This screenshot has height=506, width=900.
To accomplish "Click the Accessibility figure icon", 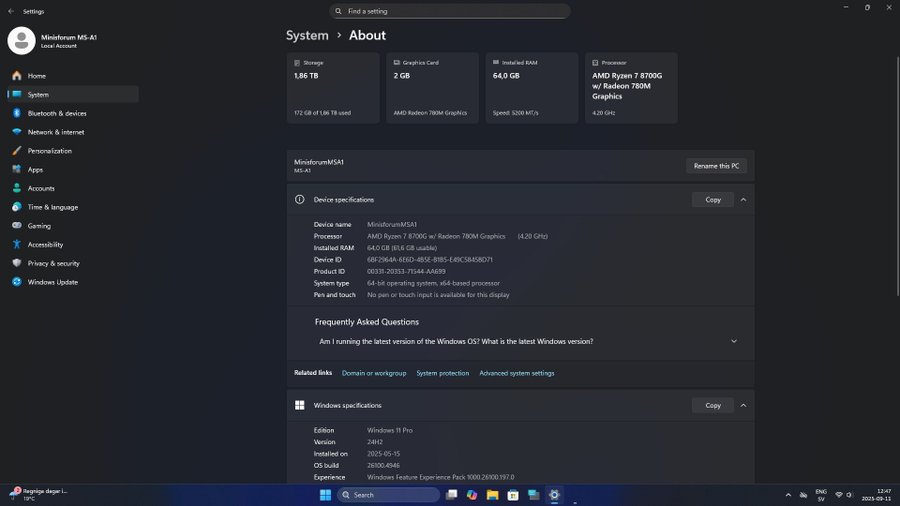I will point(17,244).
